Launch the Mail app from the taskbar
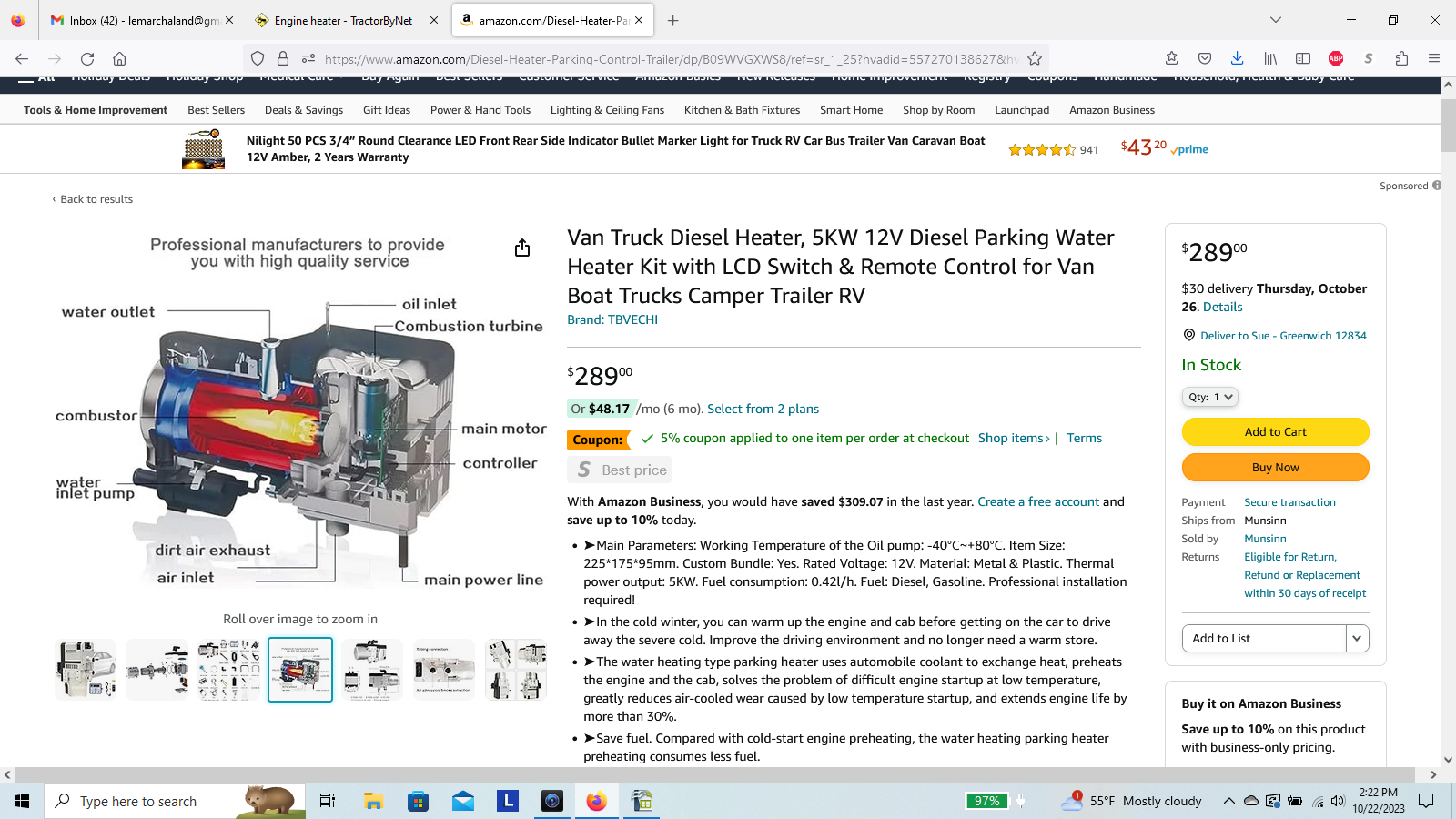This screenshot has height=819, width=1456. click(463, 801)
